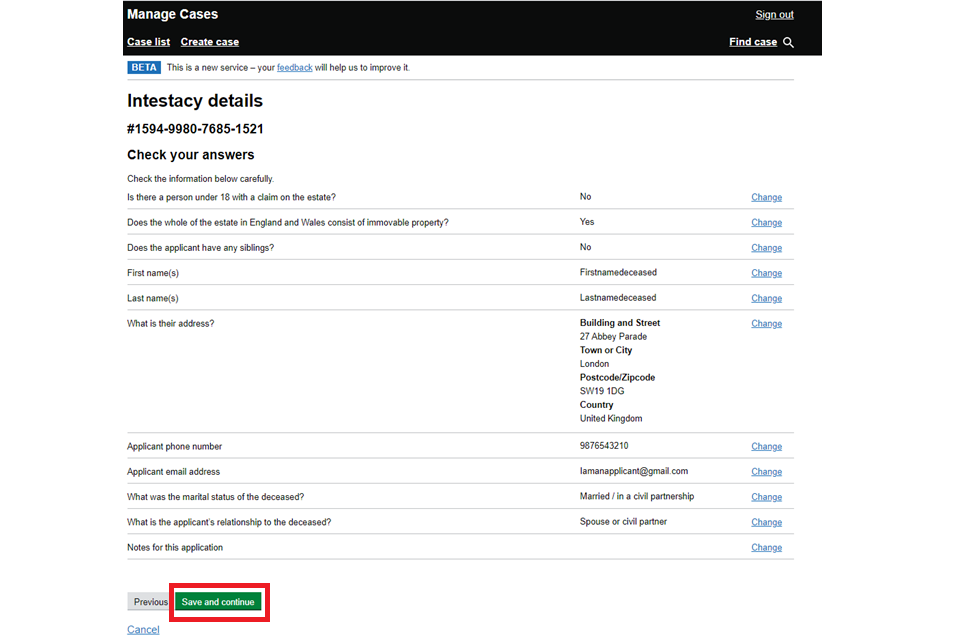Change the First name(s) entry

766,273
